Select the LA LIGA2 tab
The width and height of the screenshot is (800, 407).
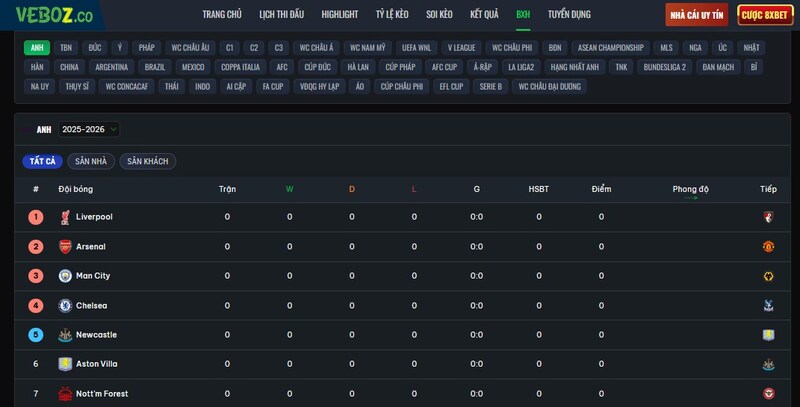pos(521,67)
